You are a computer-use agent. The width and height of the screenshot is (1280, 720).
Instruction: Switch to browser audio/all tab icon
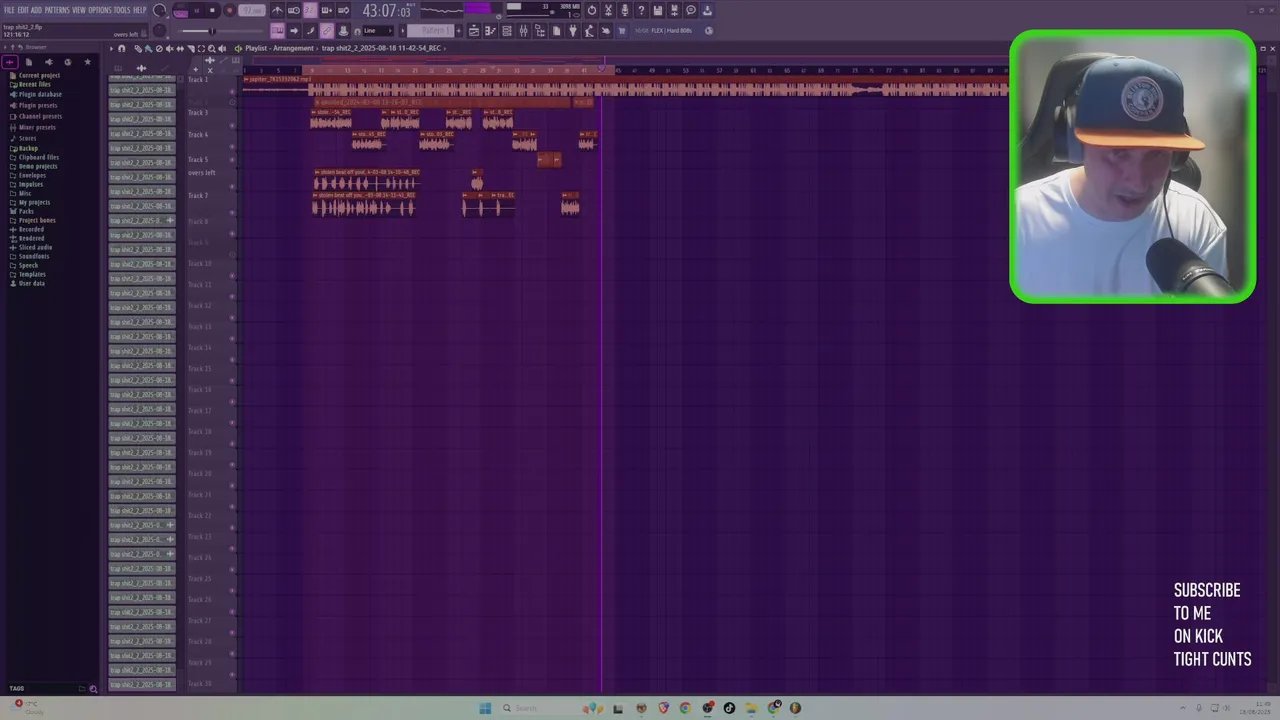click(x=10, y=62)
